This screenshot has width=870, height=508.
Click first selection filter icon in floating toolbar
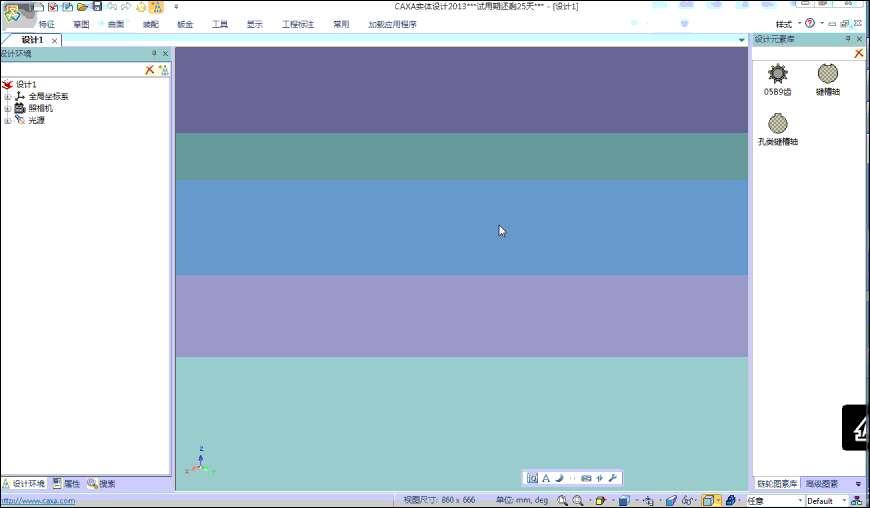(532, 478)
